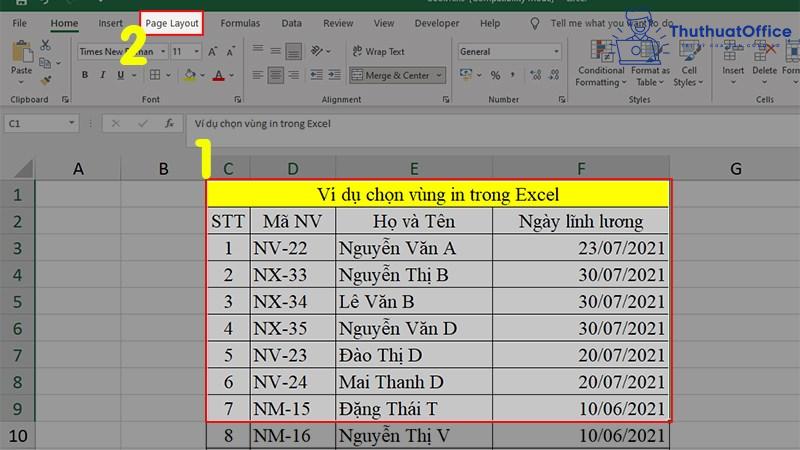
Task: Decrease font size with the small A icon
Action: tap(231, 52)
